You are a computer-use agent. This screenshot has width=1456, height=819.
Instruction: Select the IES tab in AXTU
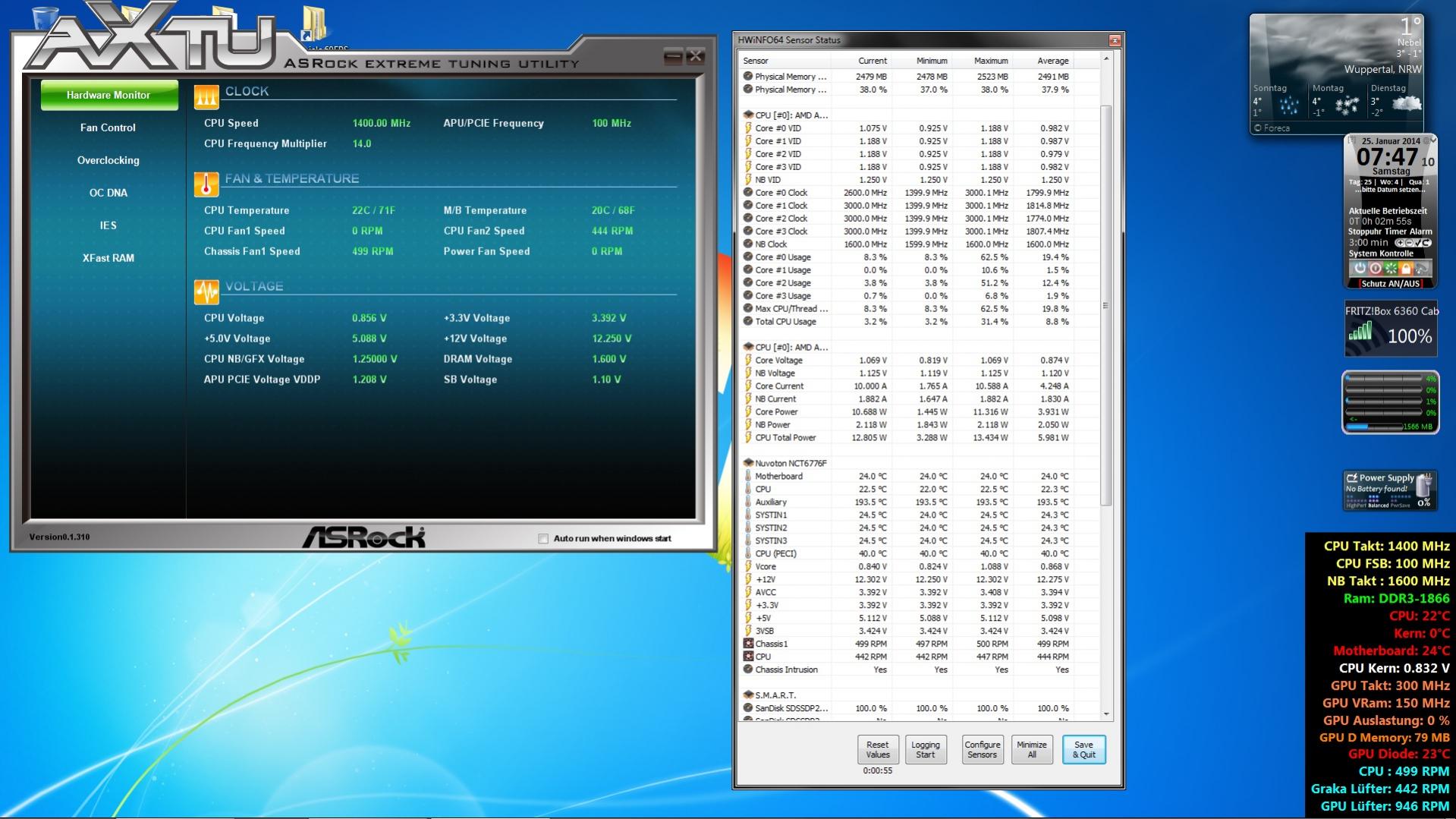[108, 225]
